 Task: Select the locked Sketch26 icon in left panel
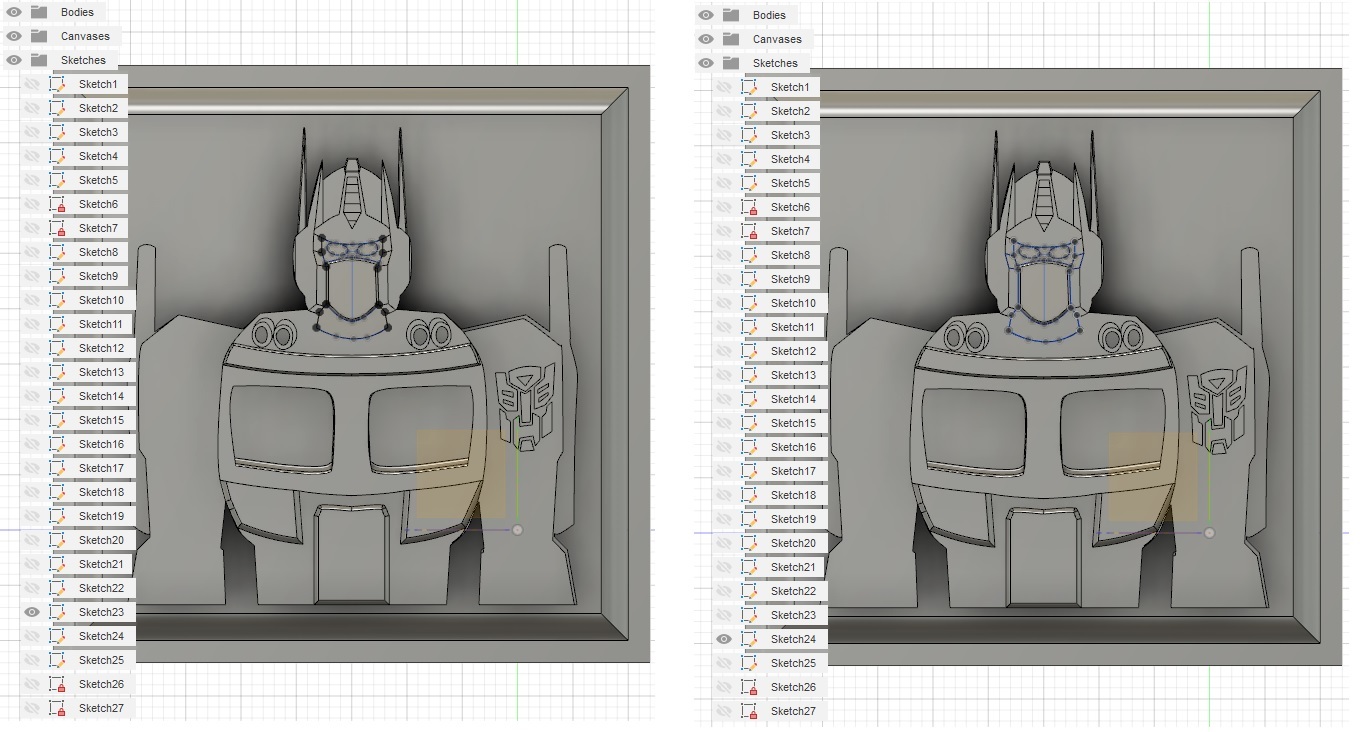[x=58, y=684]
